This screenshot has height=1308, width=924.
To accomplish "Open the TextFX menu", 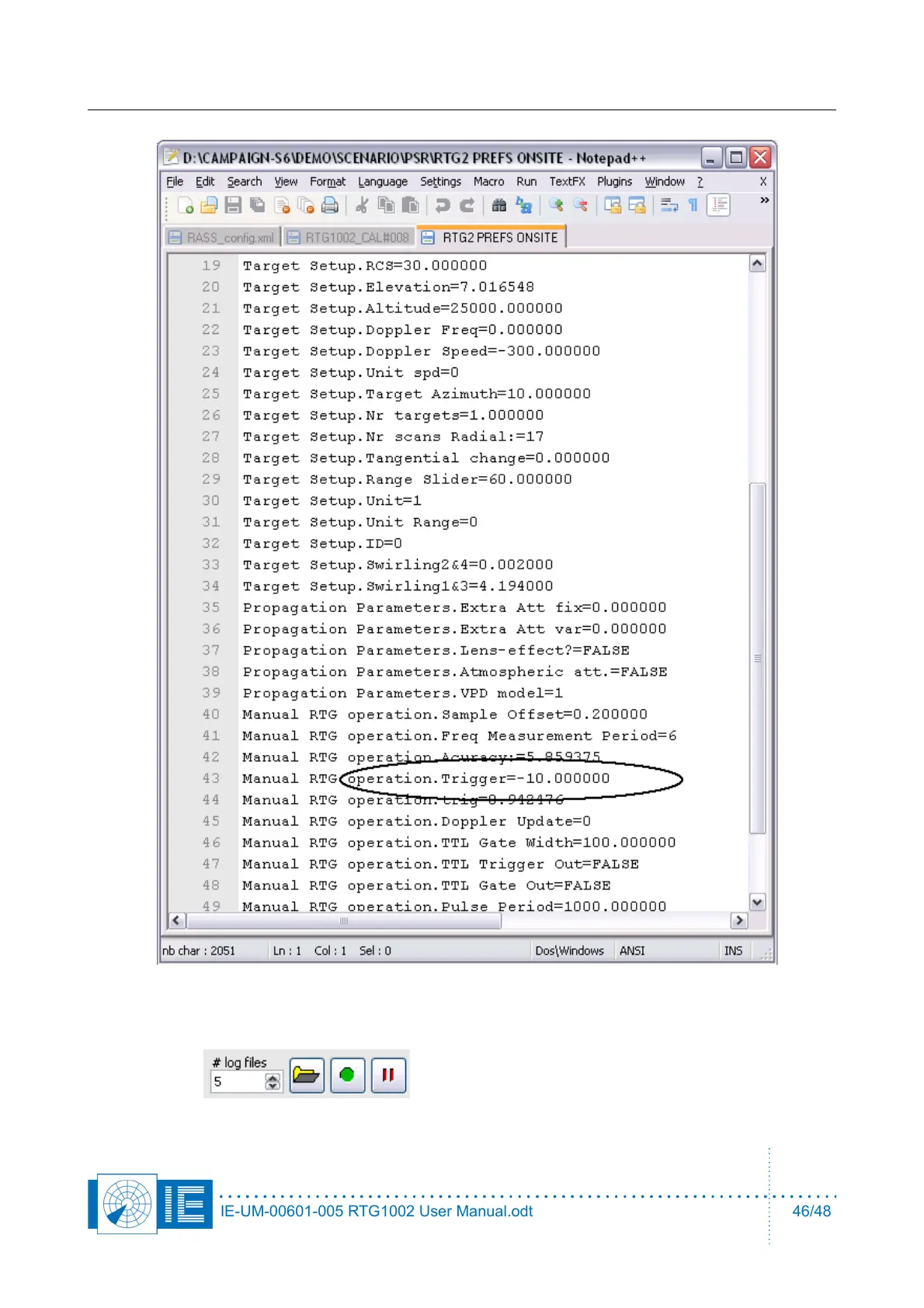I will 567,181.
